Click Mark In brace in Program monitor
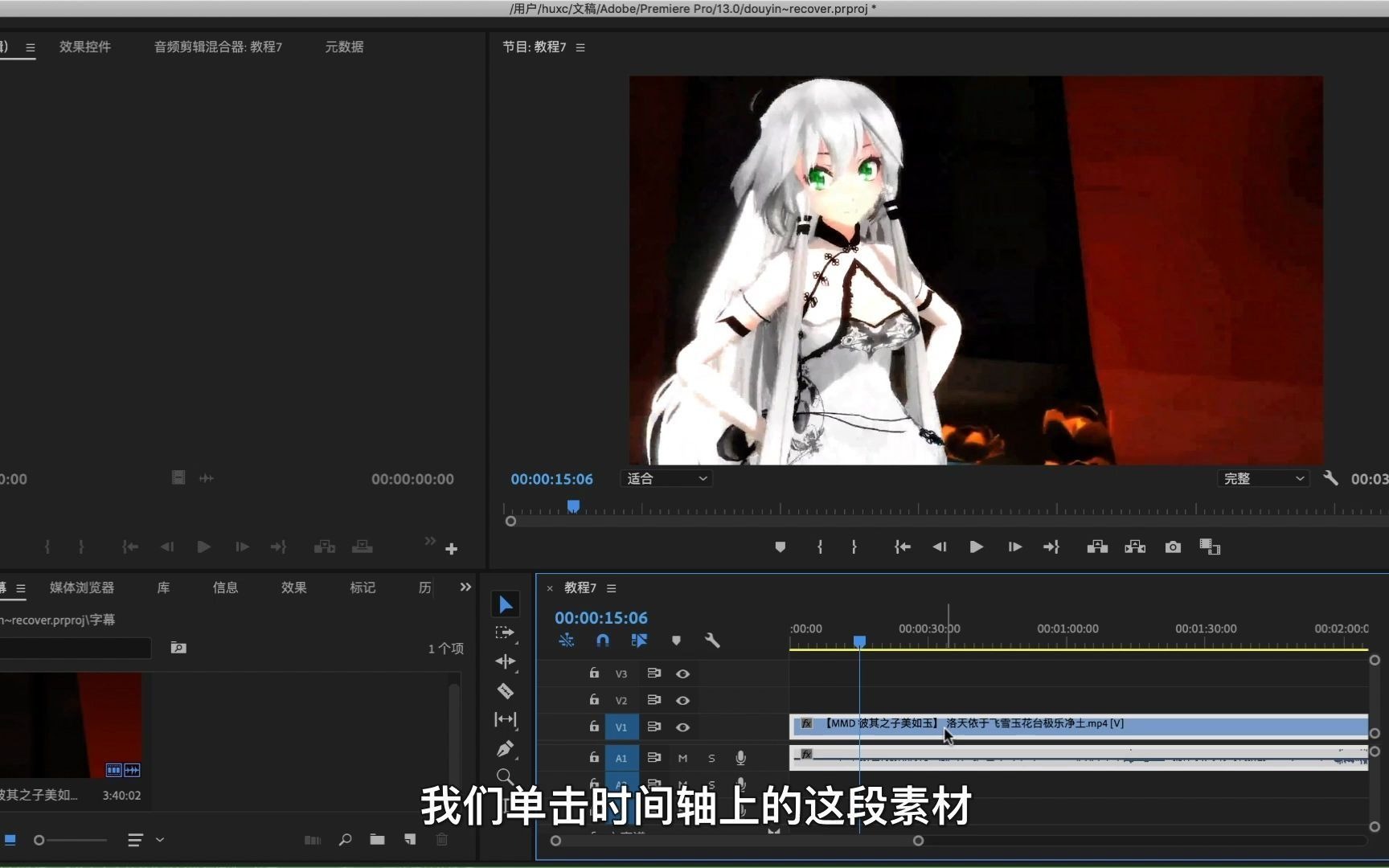Image resolution: width=1389 pixels, height=868 pixels. coord(820,547)
